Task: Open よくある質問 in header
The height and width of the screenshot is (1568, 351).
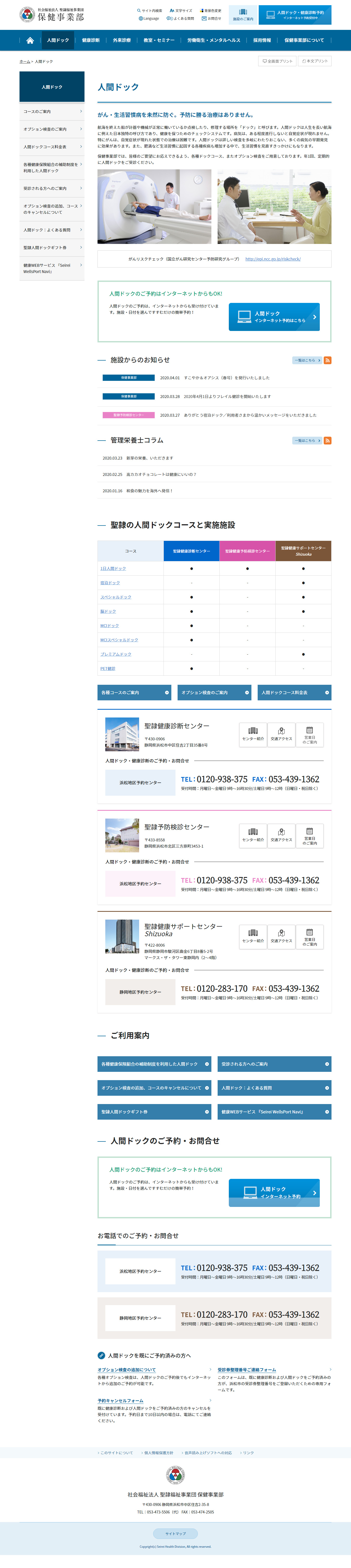Action: point(180,18)
